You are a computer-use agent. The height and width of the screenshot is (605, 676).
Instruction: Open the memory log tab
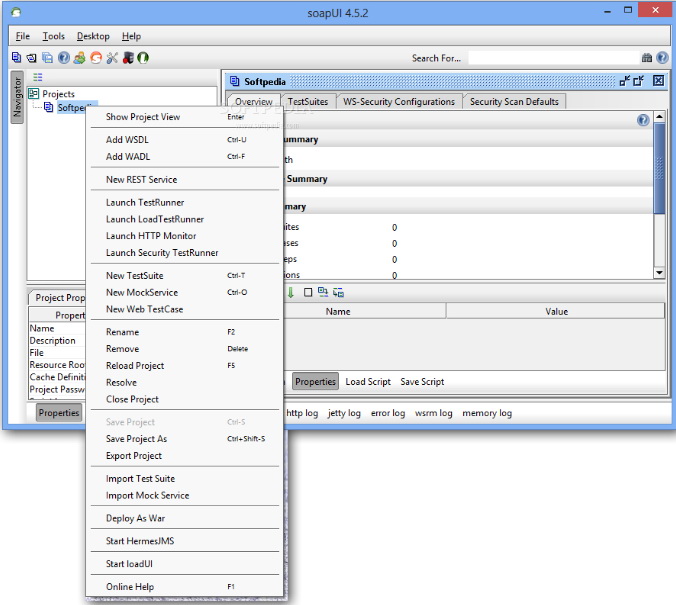(487, 413)
